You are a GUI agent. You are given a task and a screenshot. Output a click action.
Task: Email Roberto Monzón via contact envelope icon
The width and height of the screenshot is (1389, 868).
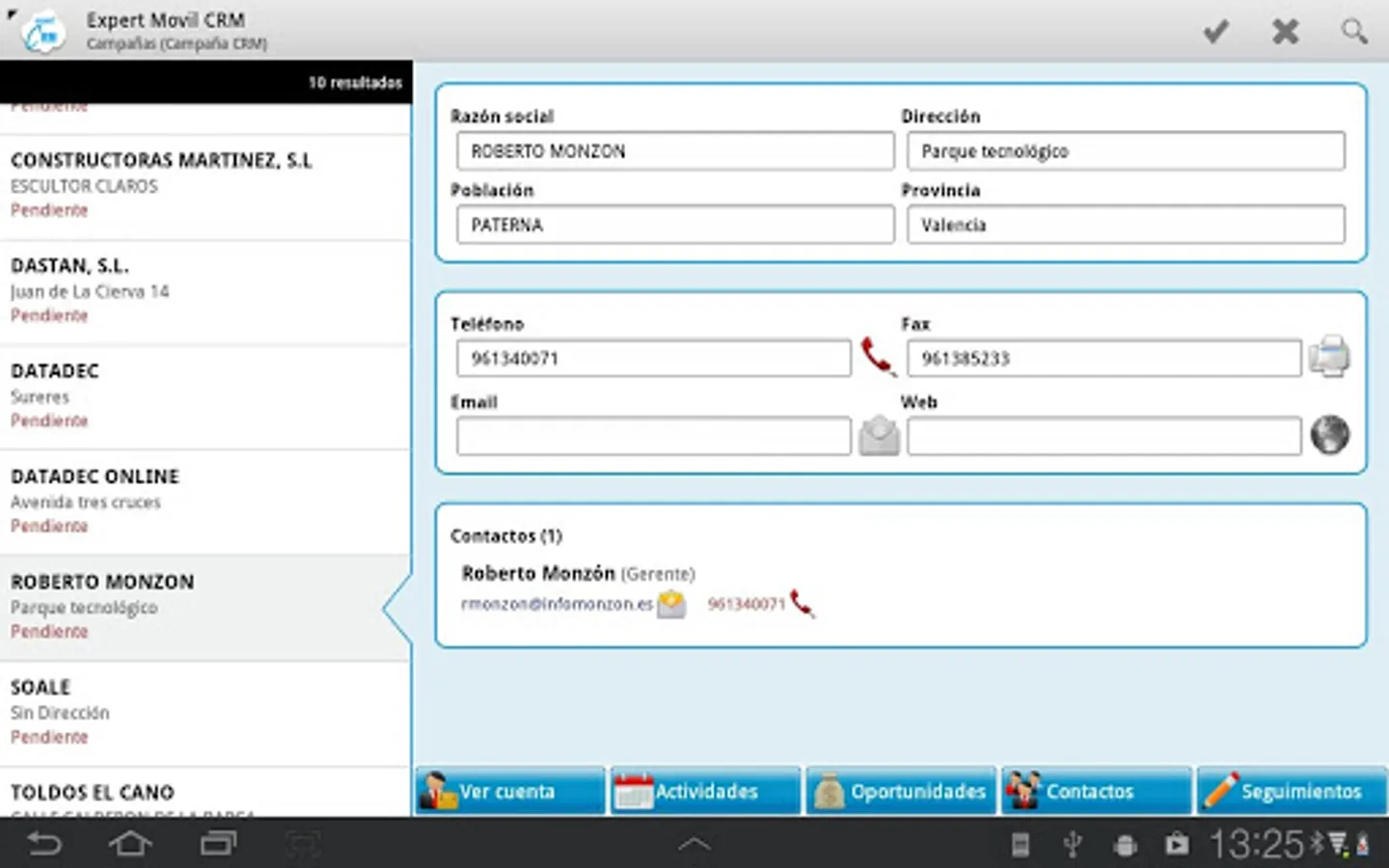pos(671,605)
